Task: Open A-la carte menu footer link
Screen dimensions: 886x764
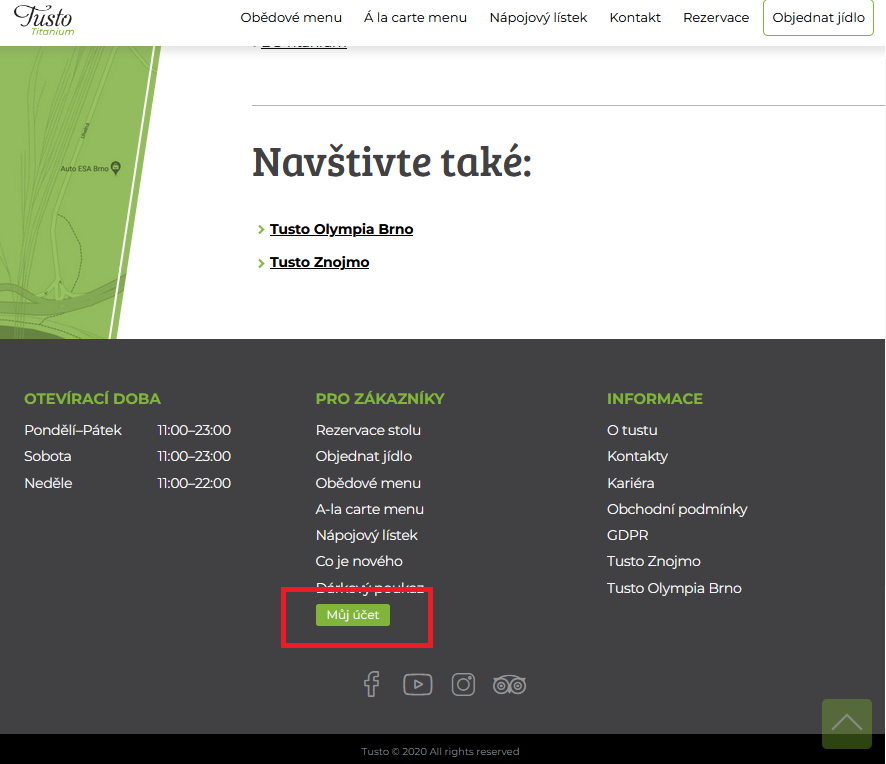Action: tap(370, 509)
